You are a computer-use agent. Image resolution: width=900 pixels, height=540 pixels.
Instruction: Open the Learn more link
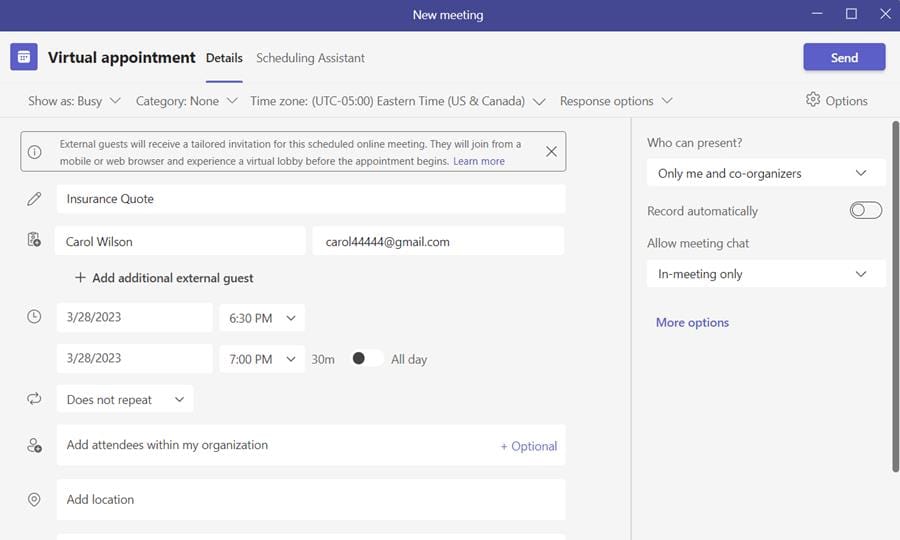tap(479, 161)
